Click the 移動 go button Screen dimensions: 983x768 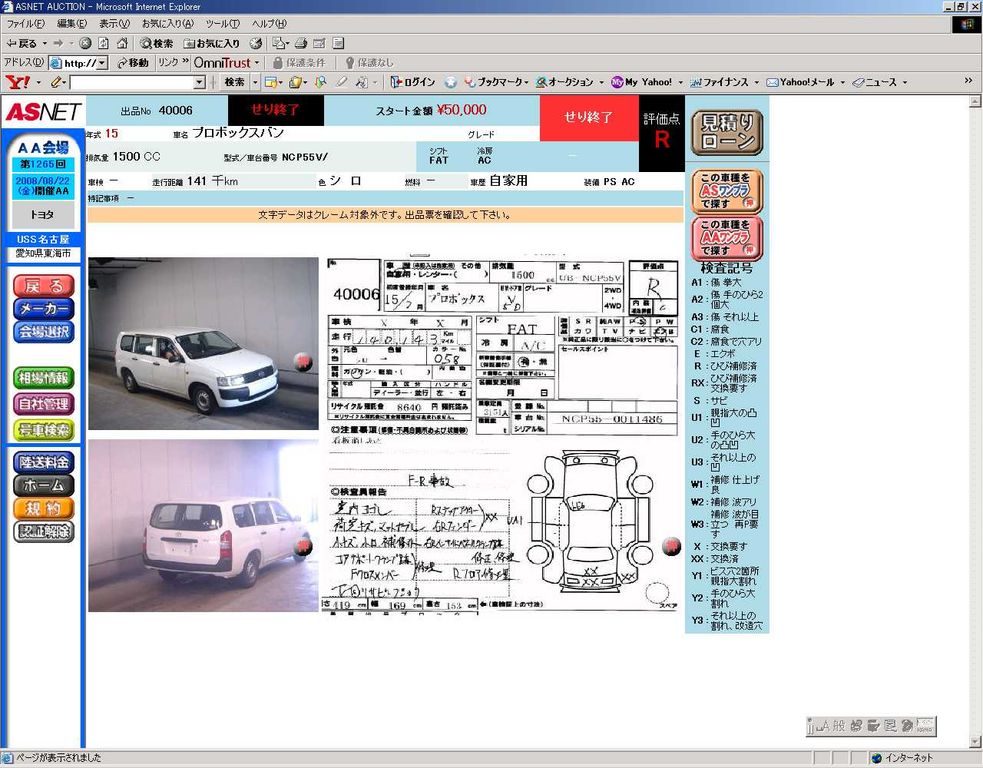[133, 63]
